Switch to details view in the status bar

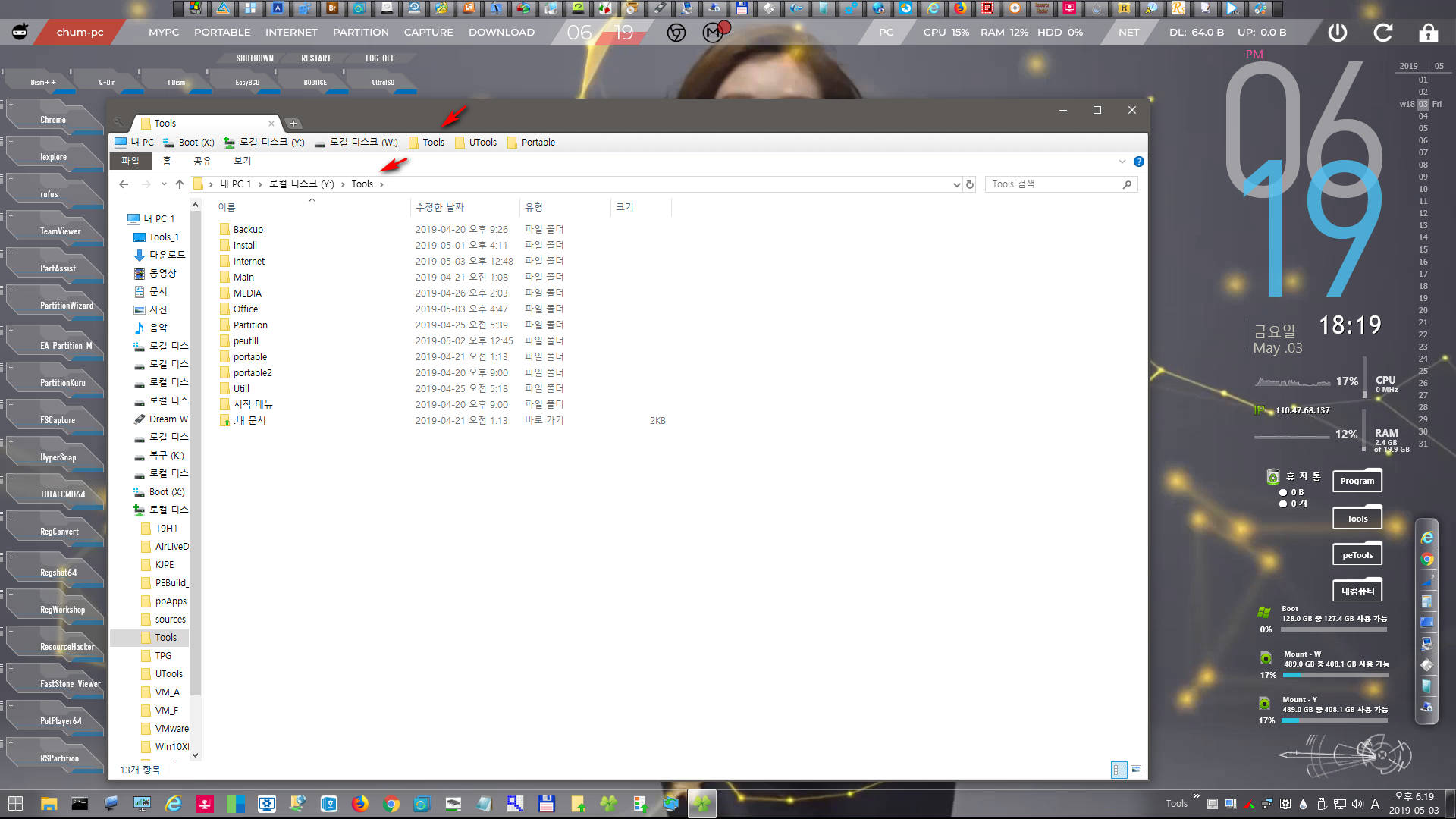pyautogui.click(x=1119, y=770)
